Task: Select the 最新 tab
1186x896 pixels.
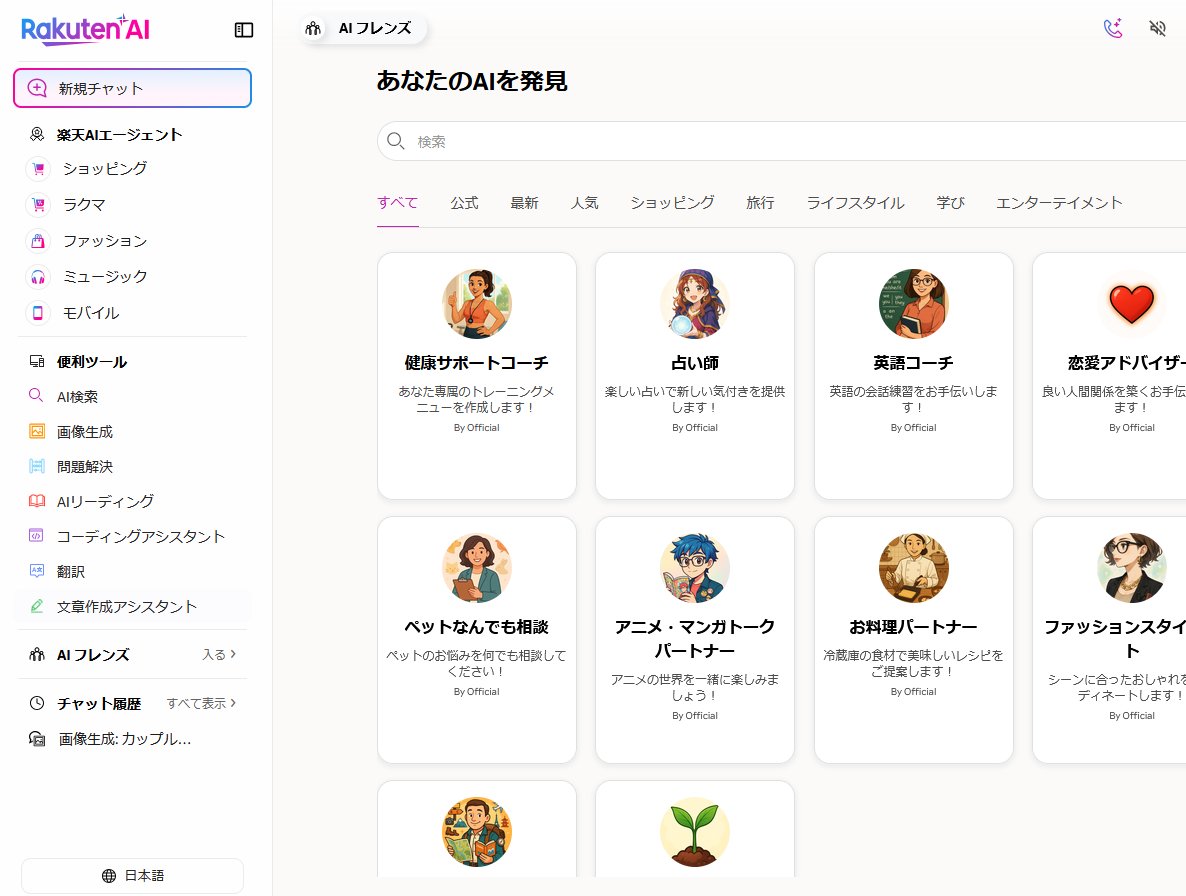Action: coord(524,203)
